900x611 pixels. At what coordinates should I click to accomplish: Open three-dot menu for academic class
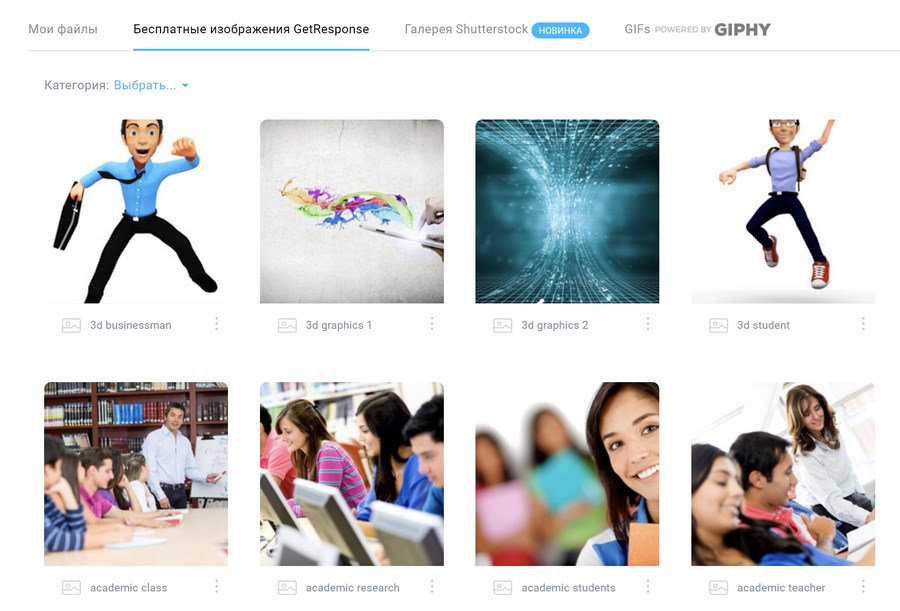click(x=216, y=586)
